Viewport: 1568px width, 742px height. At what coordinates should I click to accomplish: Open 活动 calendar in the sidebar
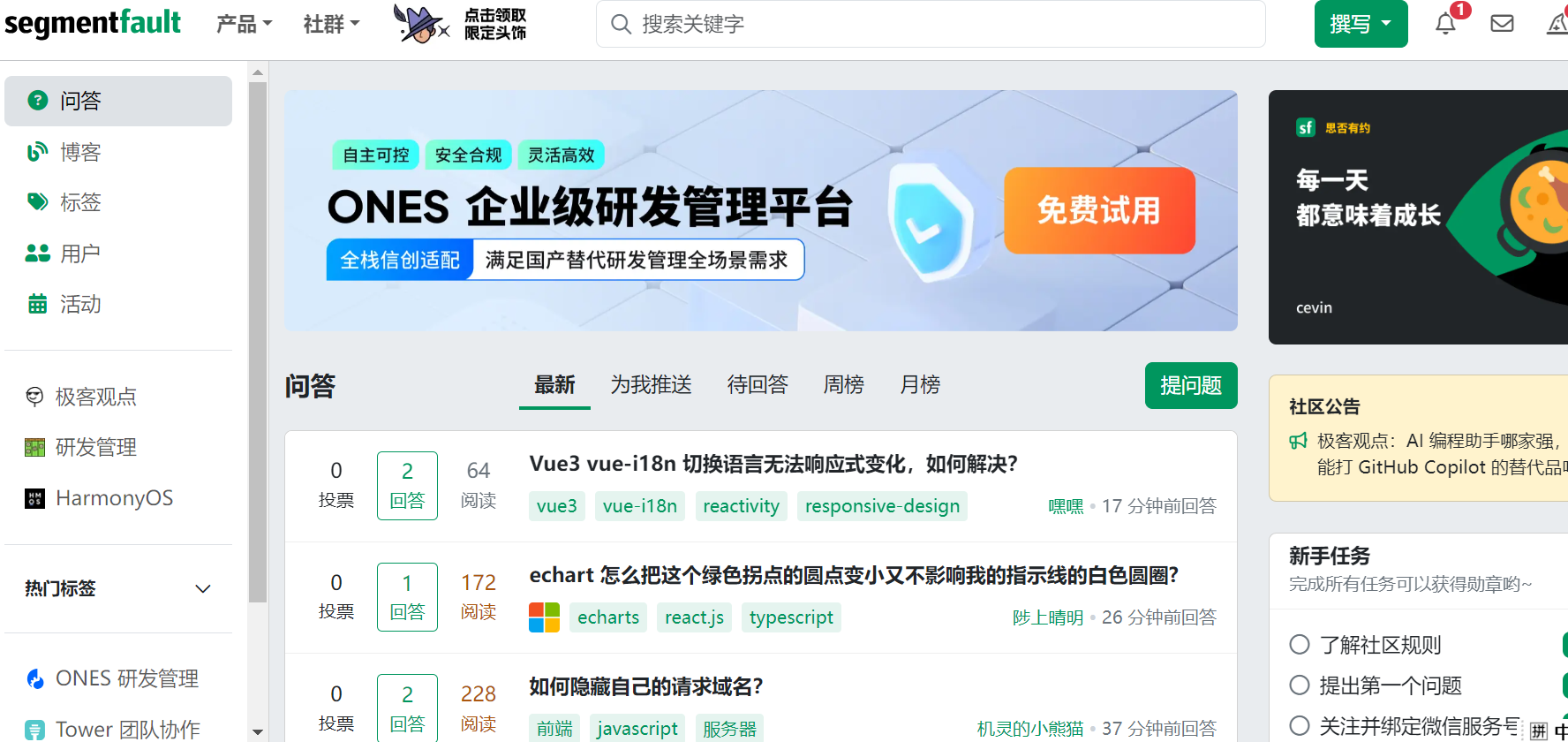pos(79,304)
